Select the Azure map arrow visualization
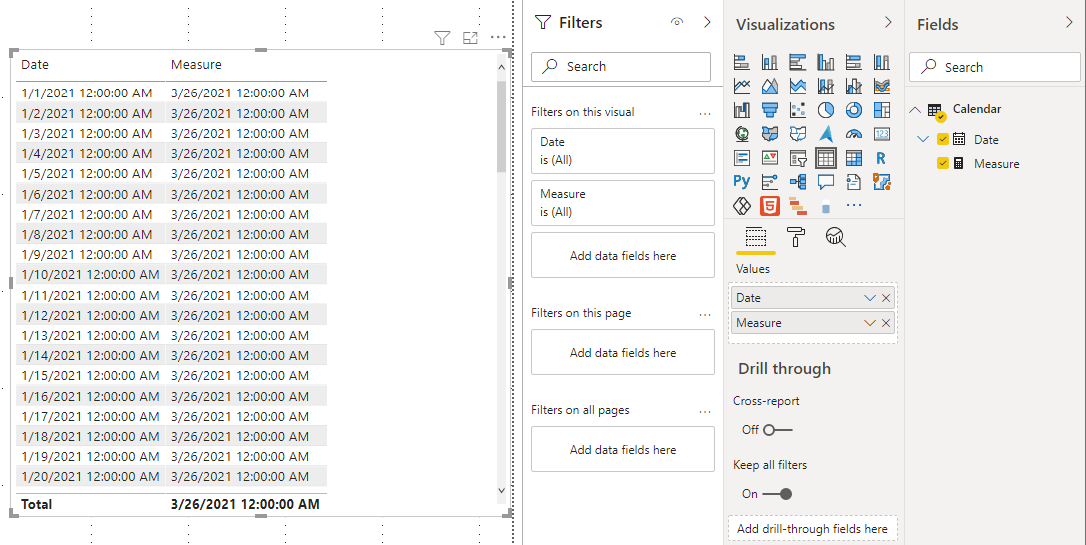Screen dimensions: 1086x545 click(x=826, y=134)
